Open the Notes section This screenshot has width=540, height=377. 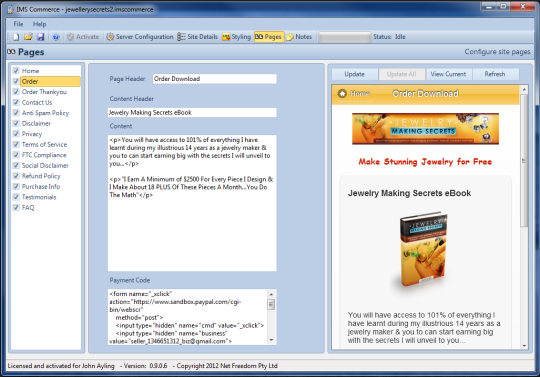299,37
